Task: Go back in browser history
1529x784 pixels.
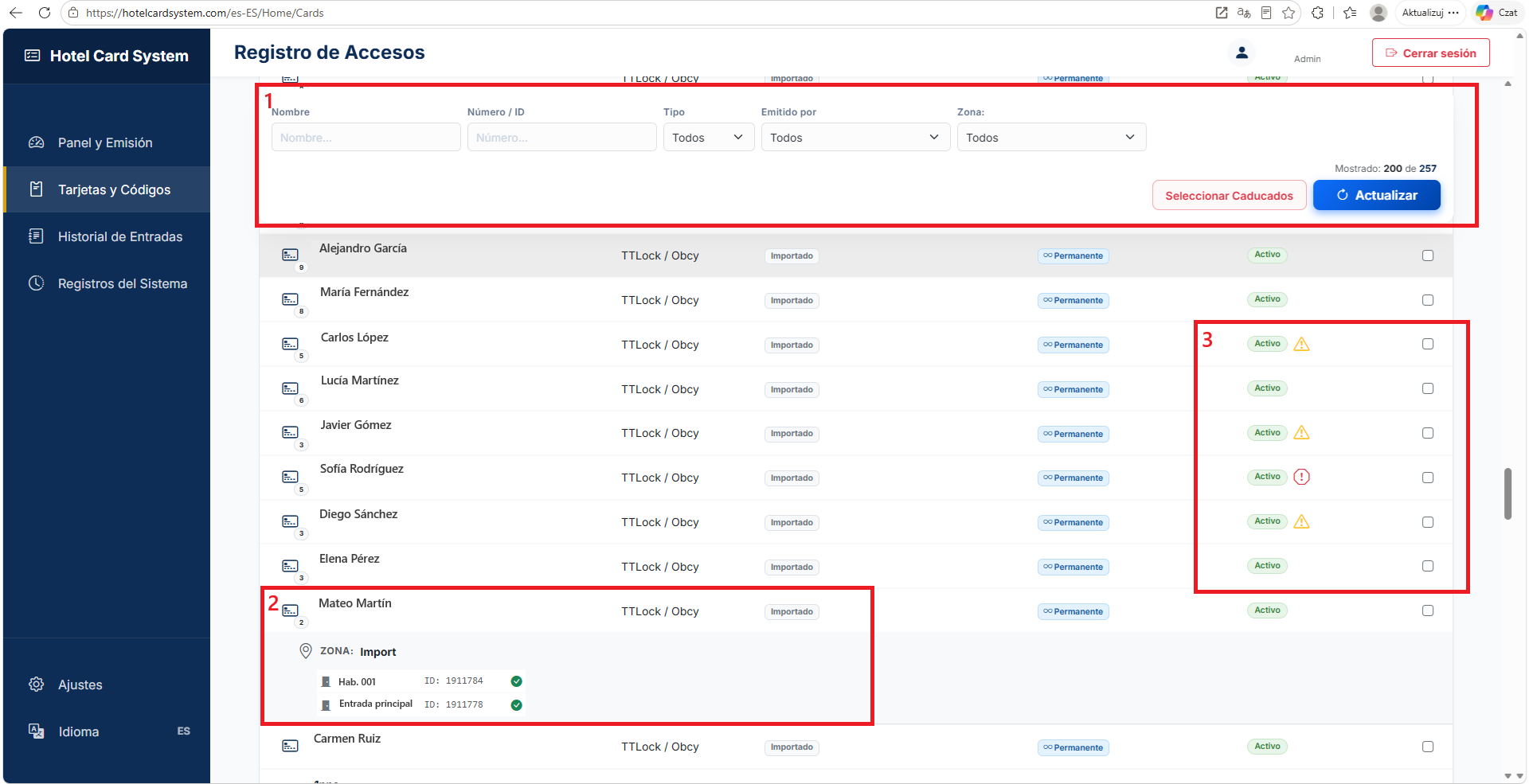Action: tap(16, 13)
